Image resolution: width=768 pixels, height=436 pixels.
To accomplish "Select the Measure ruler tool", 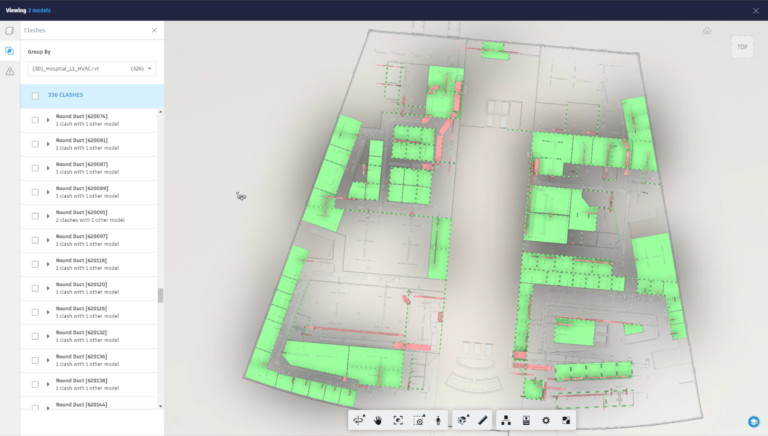I will coord(483,420).
